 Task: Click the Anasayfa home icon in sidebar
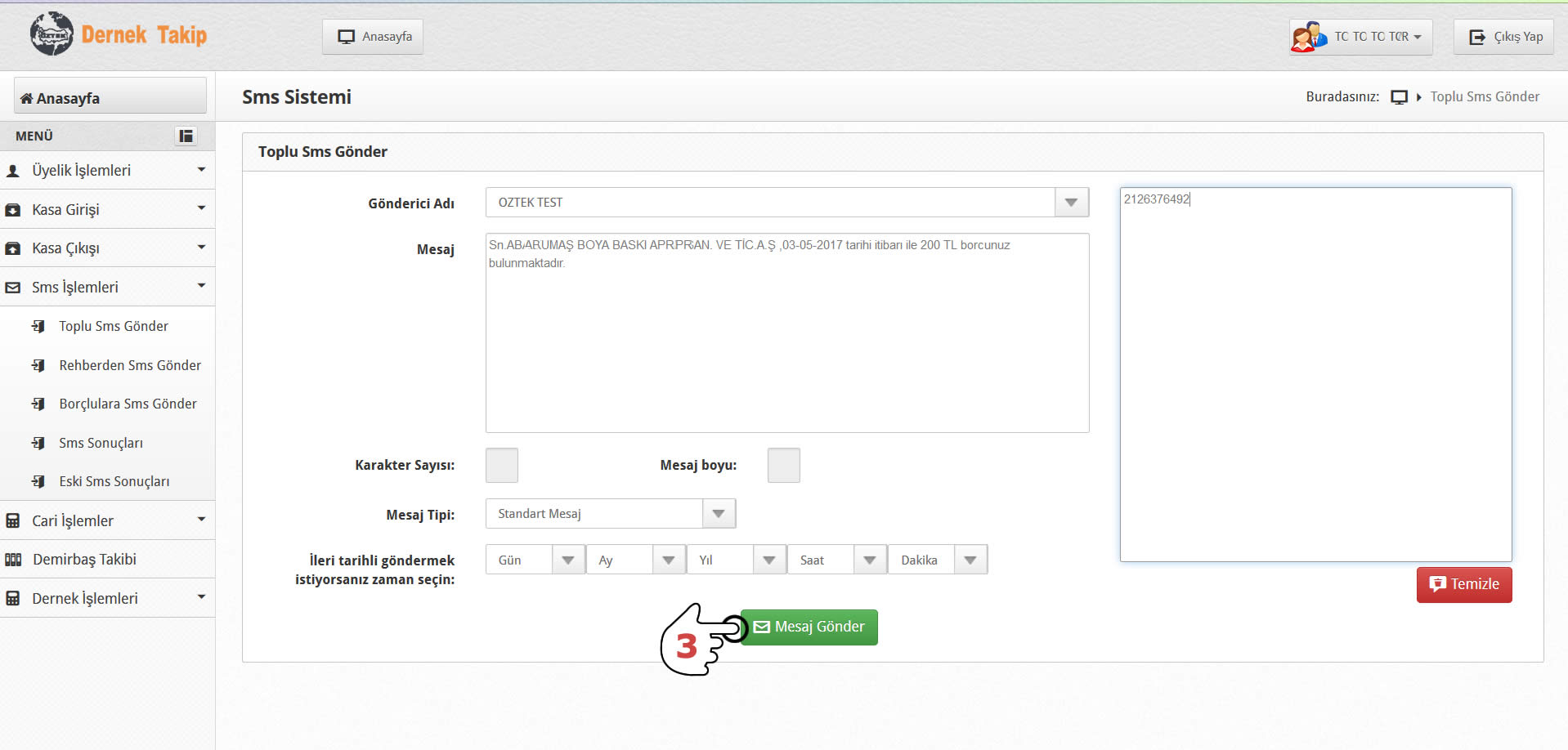27,99
